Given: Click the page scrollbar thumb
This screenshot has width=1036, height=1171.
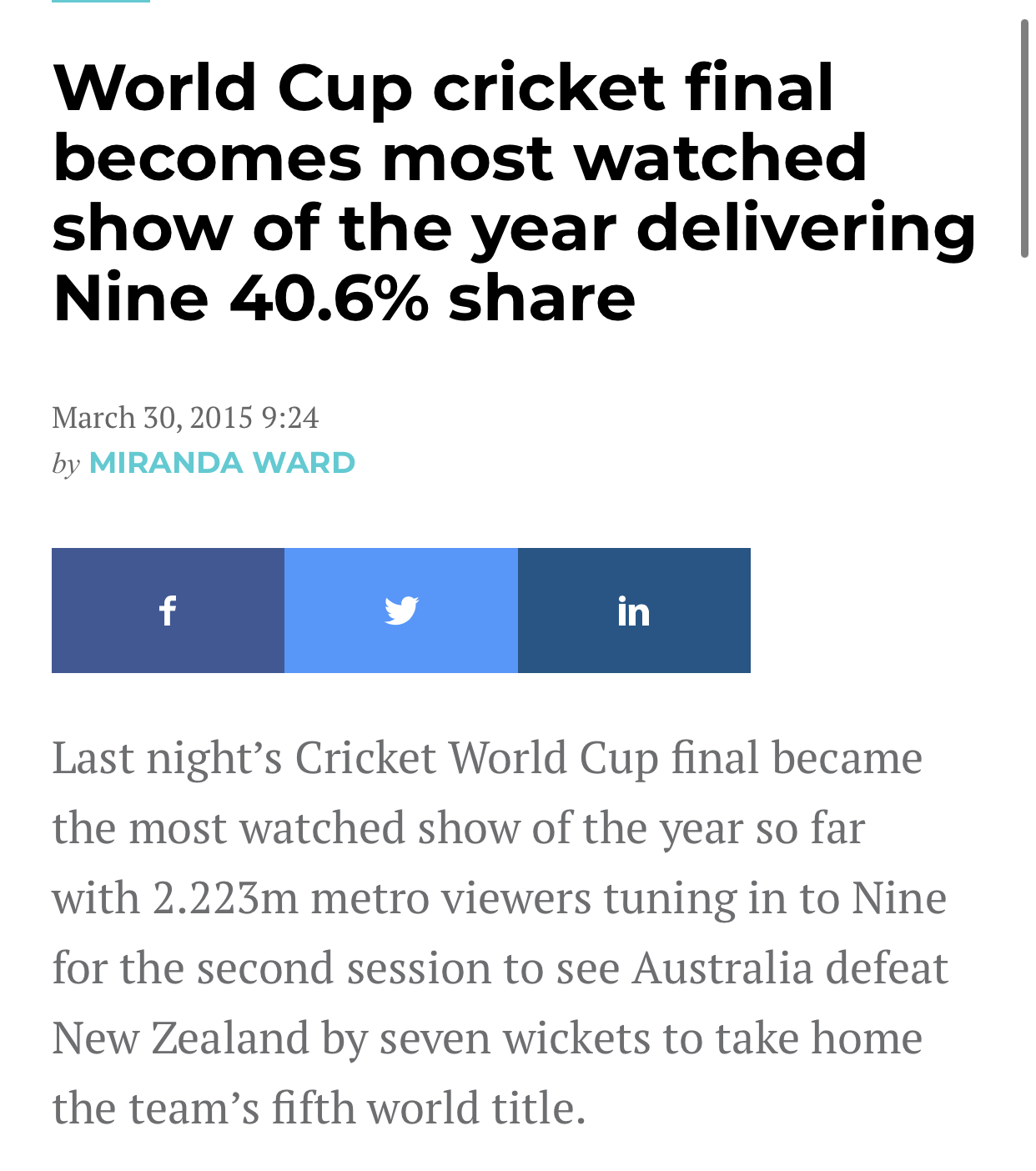Looking at the screenshot, I should 1024,138.
